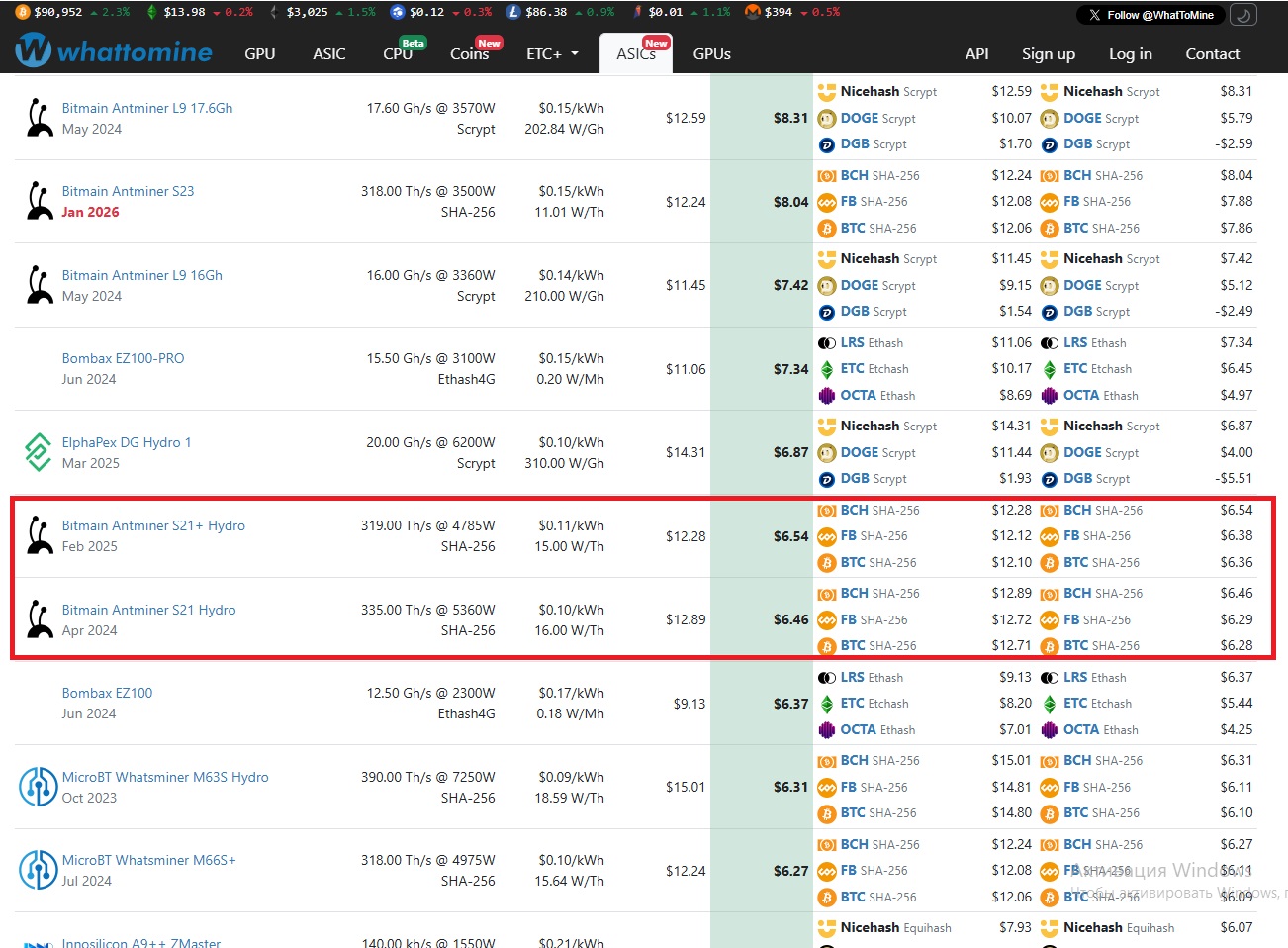
Task: Click the Nicehash Scrypt link beside $7.42
Action: point(1112,258)
